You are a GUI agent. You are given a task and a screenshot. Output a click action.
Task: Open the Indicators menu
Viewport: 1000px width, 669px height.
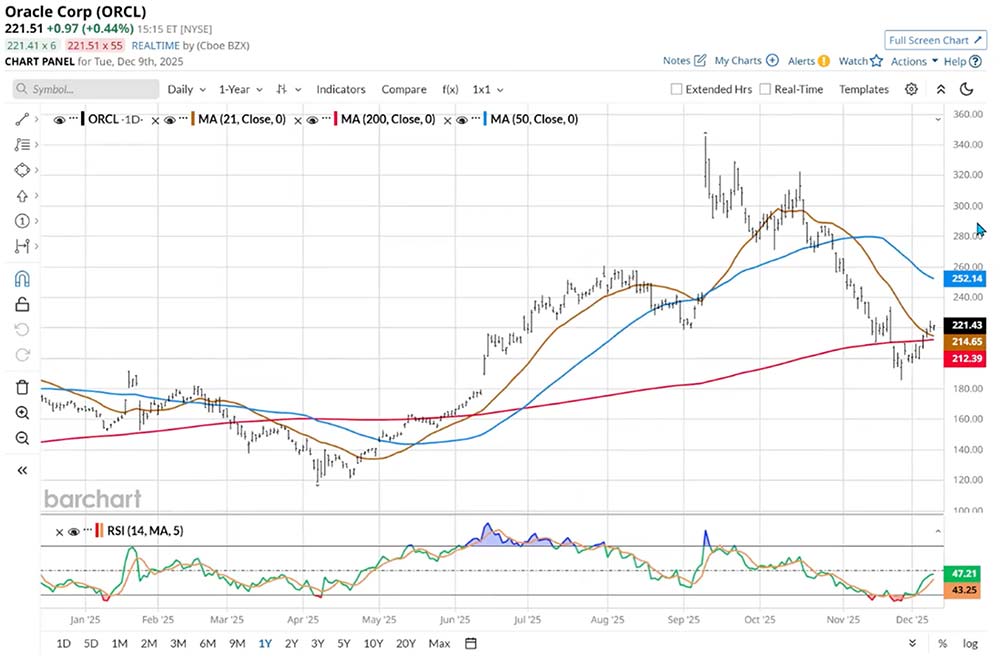pos(341,89)
